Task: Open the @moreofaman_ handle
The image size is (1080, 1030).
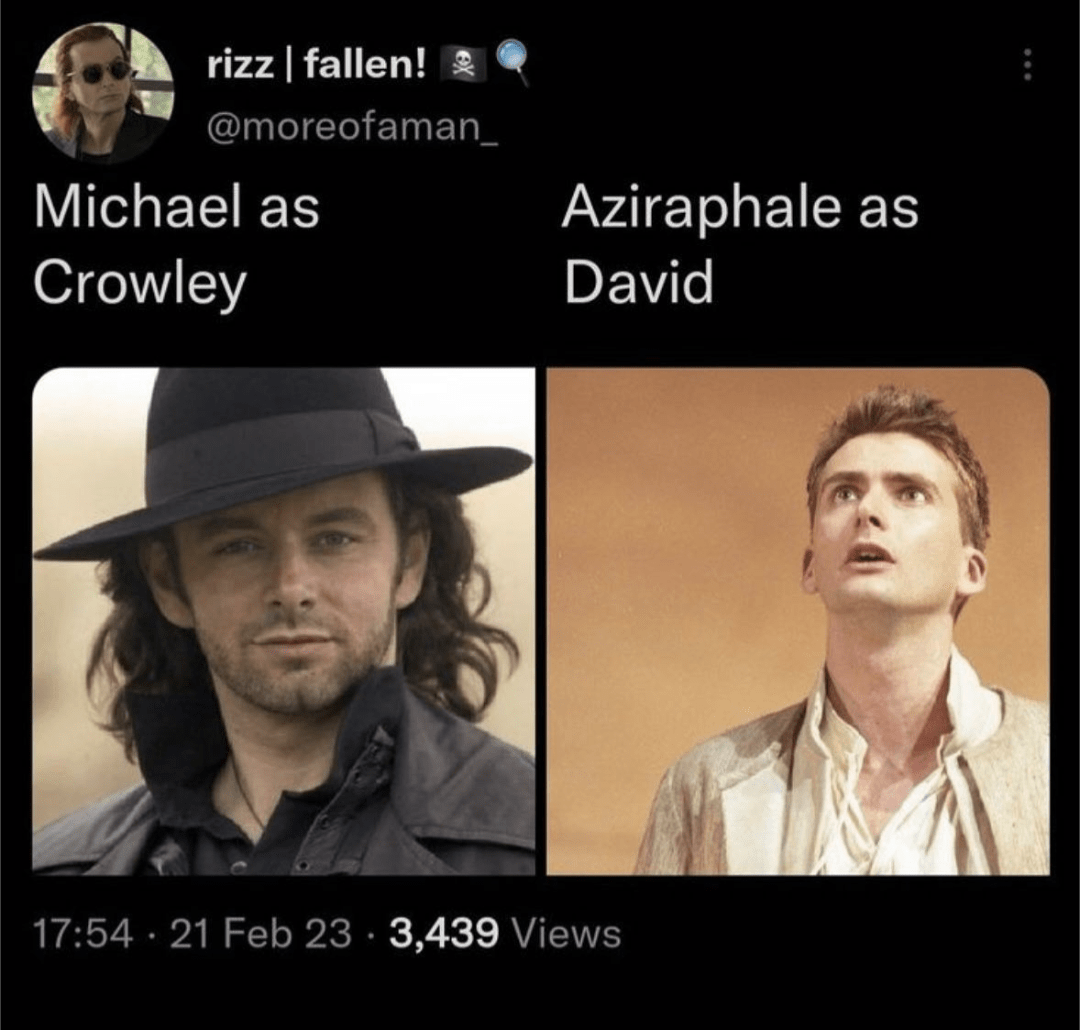Action: [350, 125]
